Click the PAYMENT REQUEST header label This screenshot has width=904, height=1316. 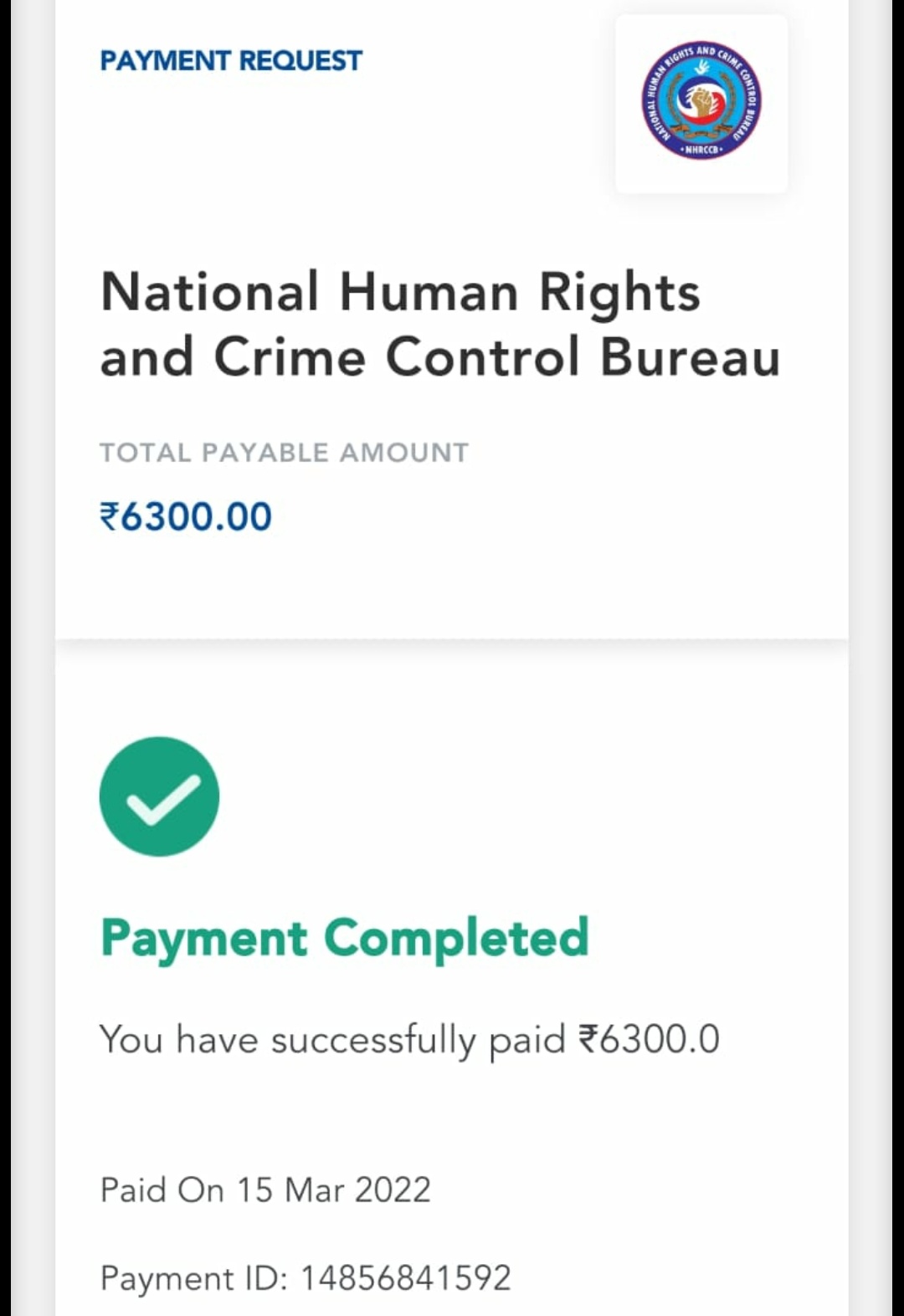click(231, 61)
